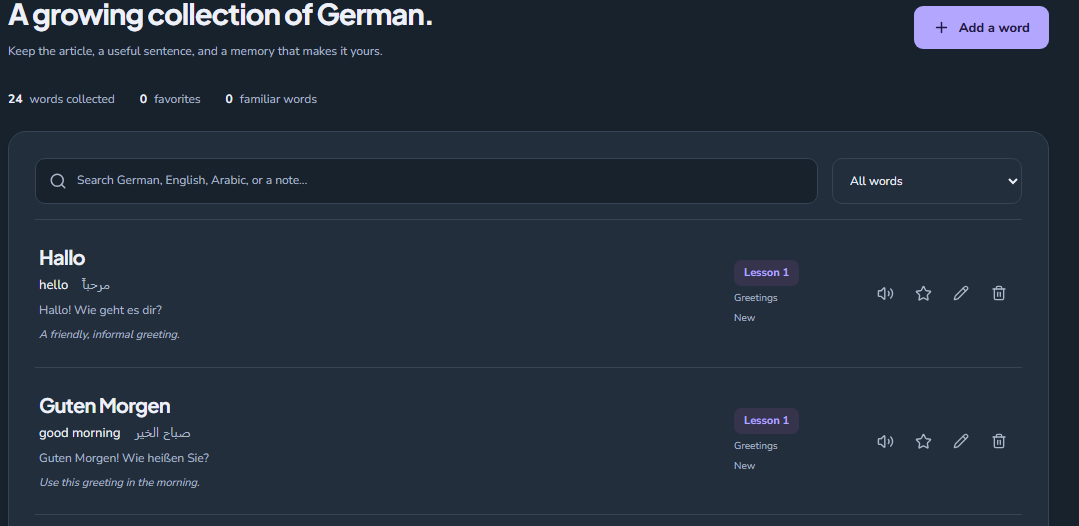Star Guten Morgen as a favorite
Viewport: 1079px width, 526px height.
pyautogui.click(x=923, y=441)
